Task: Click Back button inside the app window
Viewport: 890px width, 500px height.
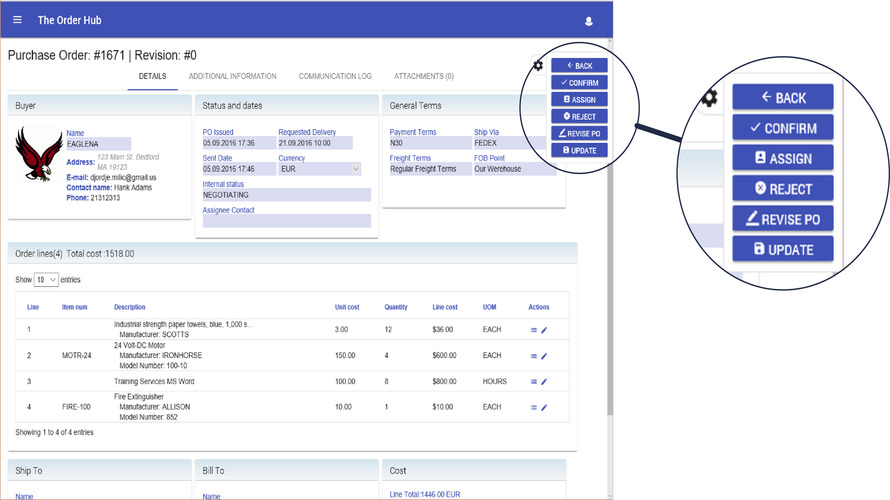Action: [x=579, y=65]
